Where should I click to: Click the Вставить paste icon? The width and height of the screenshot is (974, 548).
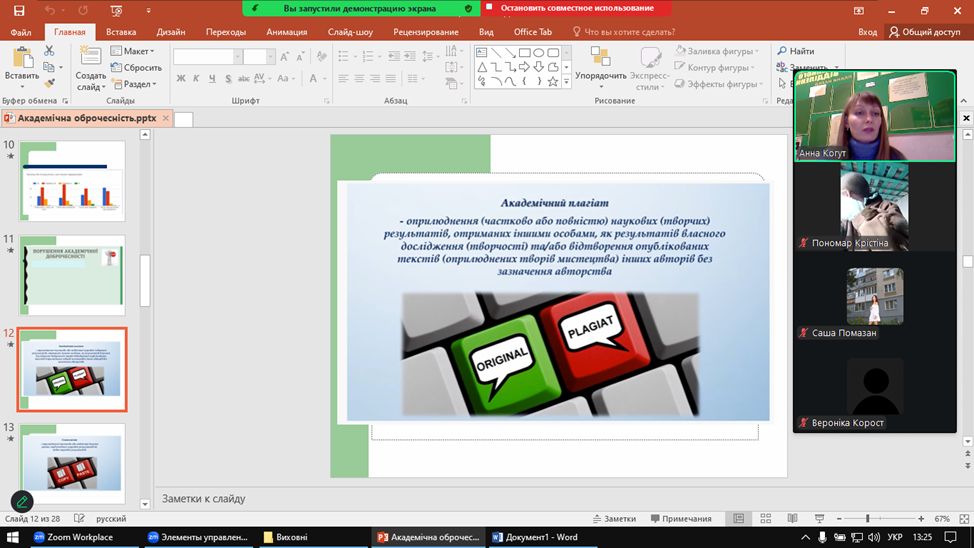coord(21,59)
